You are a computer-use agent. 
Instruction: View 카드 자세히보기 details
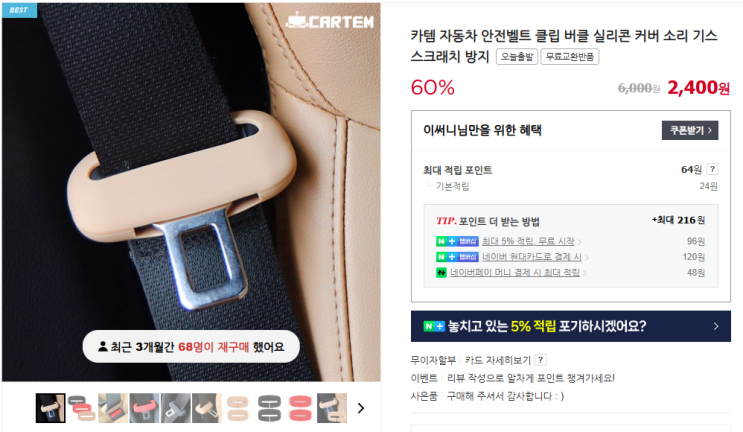[498, 360]
